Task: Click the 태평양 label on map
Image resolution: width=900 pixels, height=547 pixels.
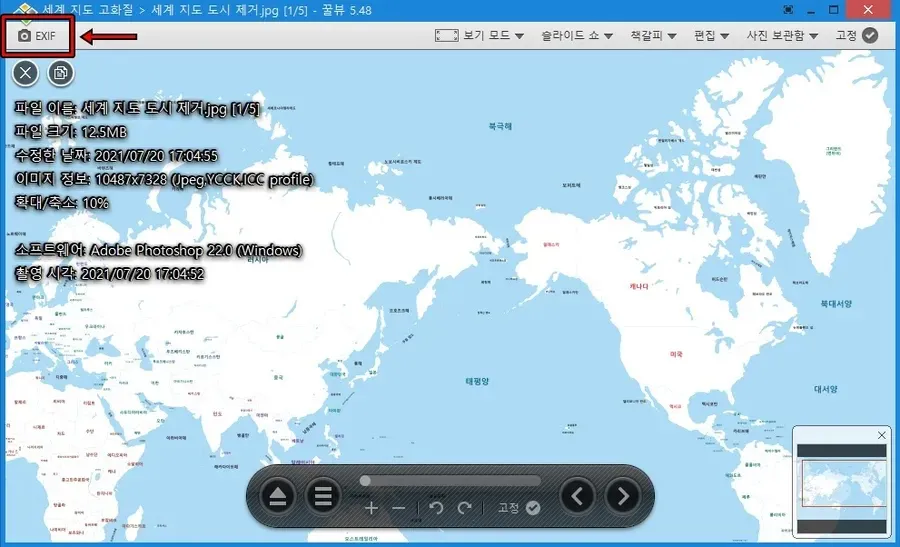Action: pos(477,381)
